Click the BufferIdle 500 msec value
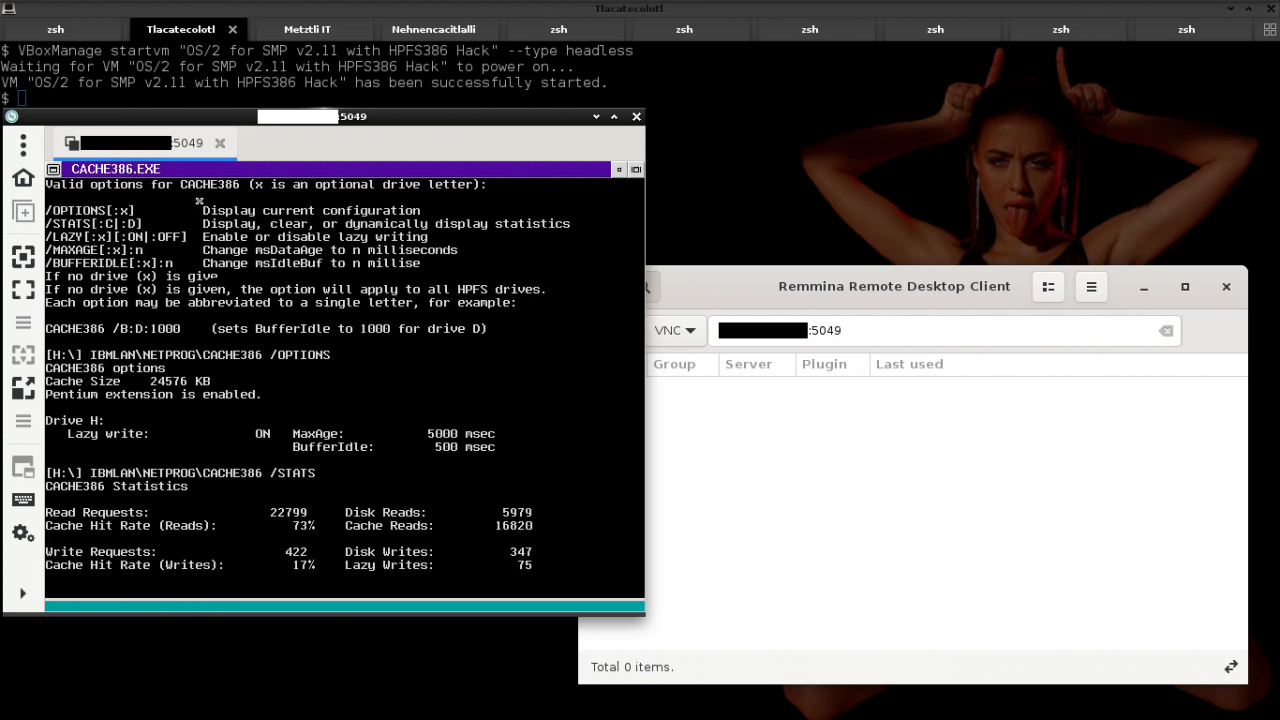The height and width of the screenshot is (720, 1280). (464, 447)
